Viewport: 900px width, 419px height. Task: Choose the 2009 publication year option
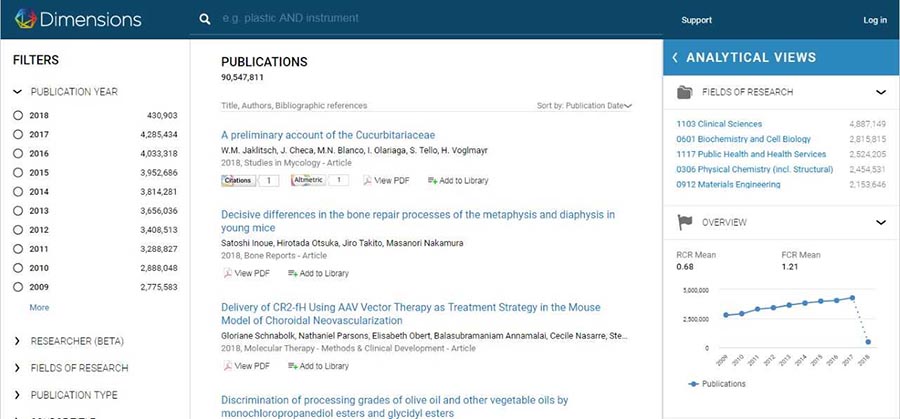pyautogui.click(x=18, y=287)
